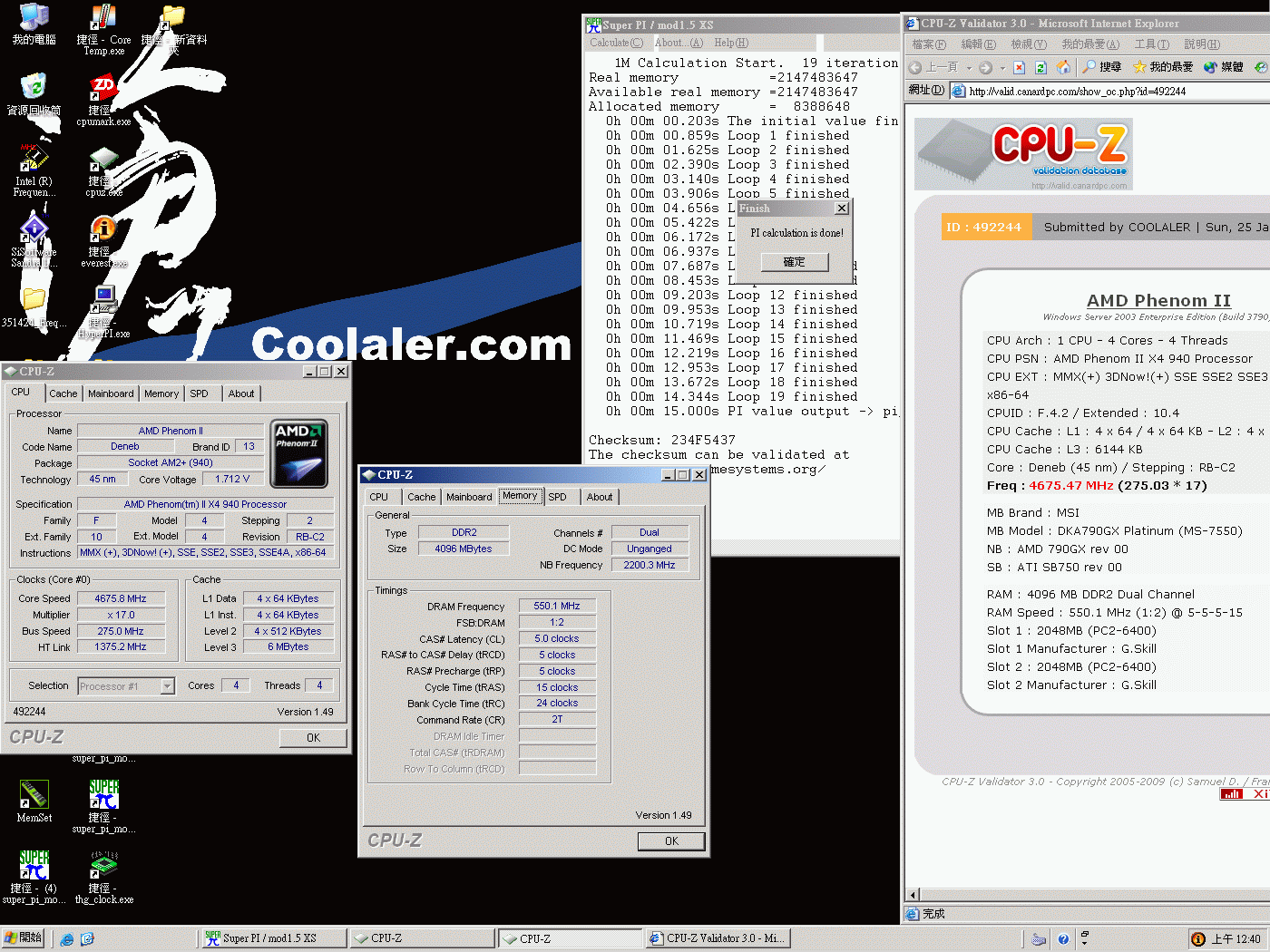1270x952 pixels.
Task: Open My Computer desktop icon
Action: 34,24
